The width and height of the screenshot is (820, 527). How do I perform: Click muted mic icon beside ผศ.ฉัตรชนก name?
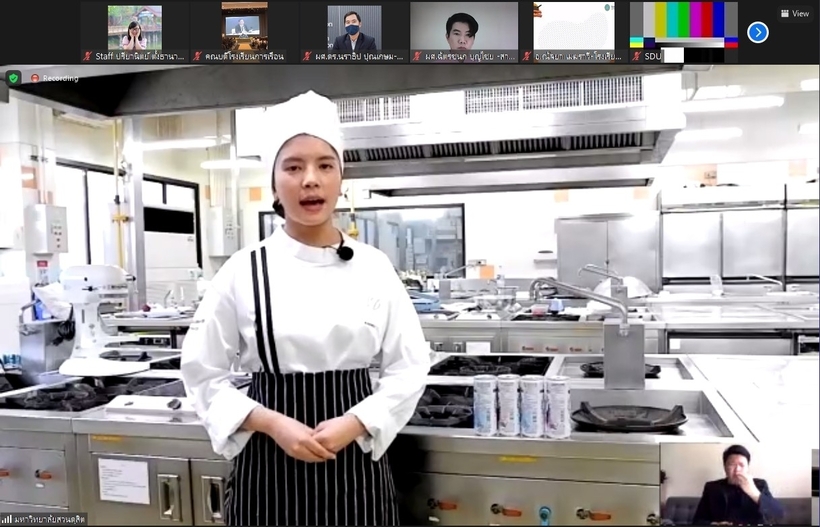(x=416, y=57)
